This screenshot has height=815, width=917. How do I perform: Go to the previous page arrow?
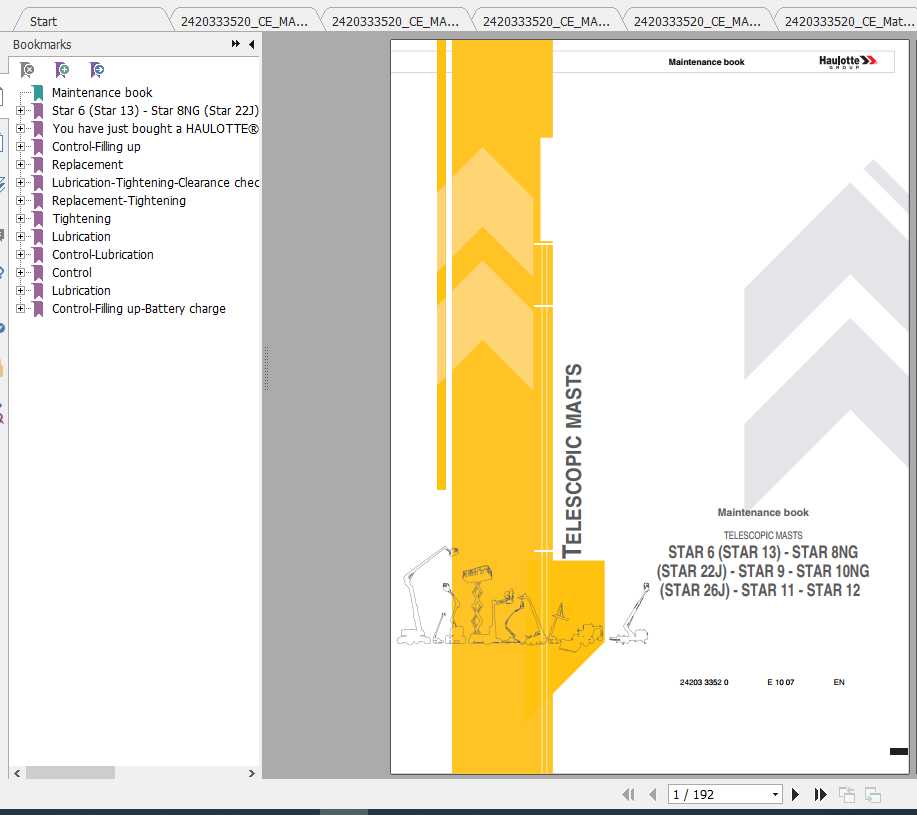[653, 794]
